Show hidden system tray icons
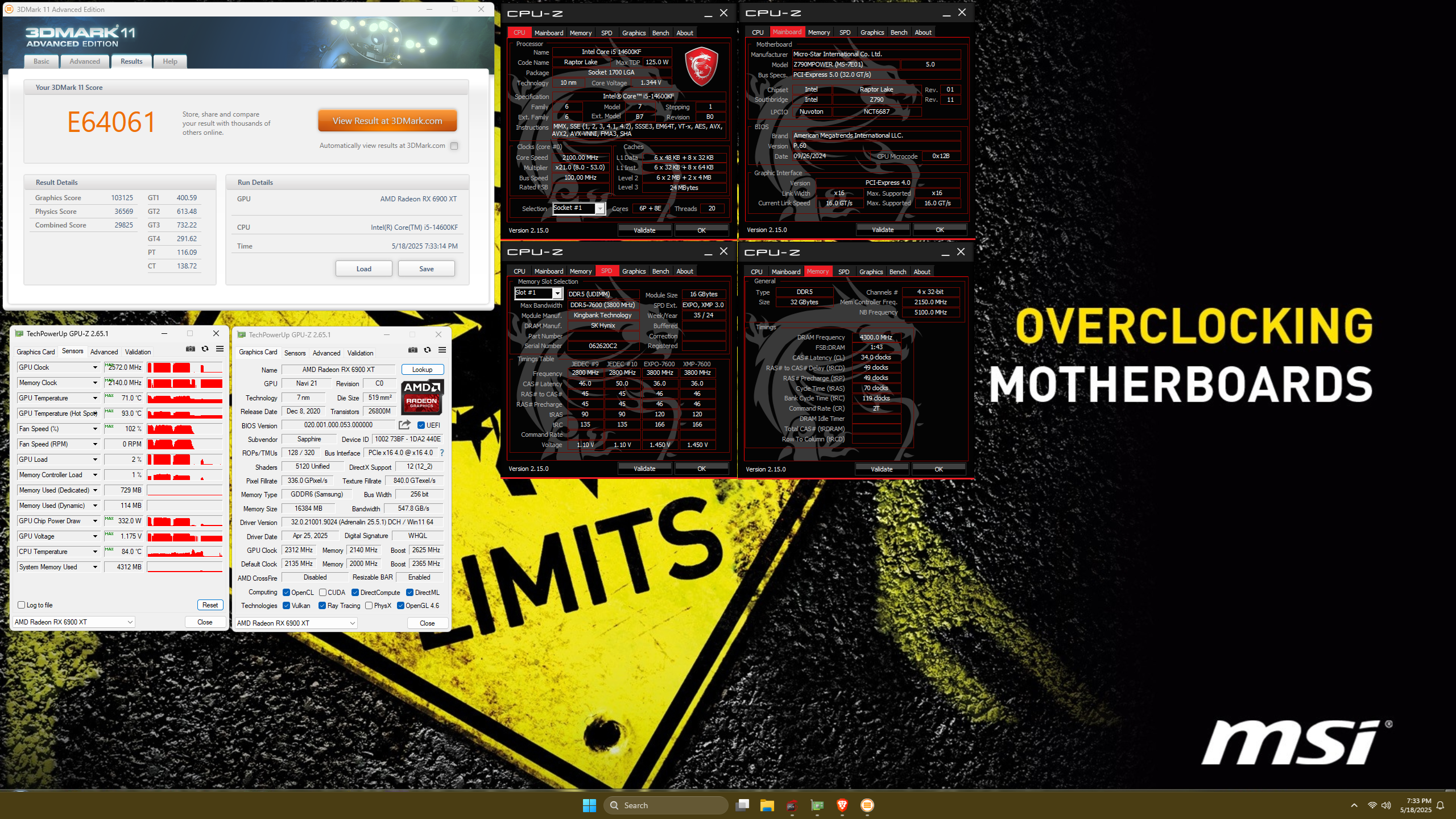 coord(1354,805)
